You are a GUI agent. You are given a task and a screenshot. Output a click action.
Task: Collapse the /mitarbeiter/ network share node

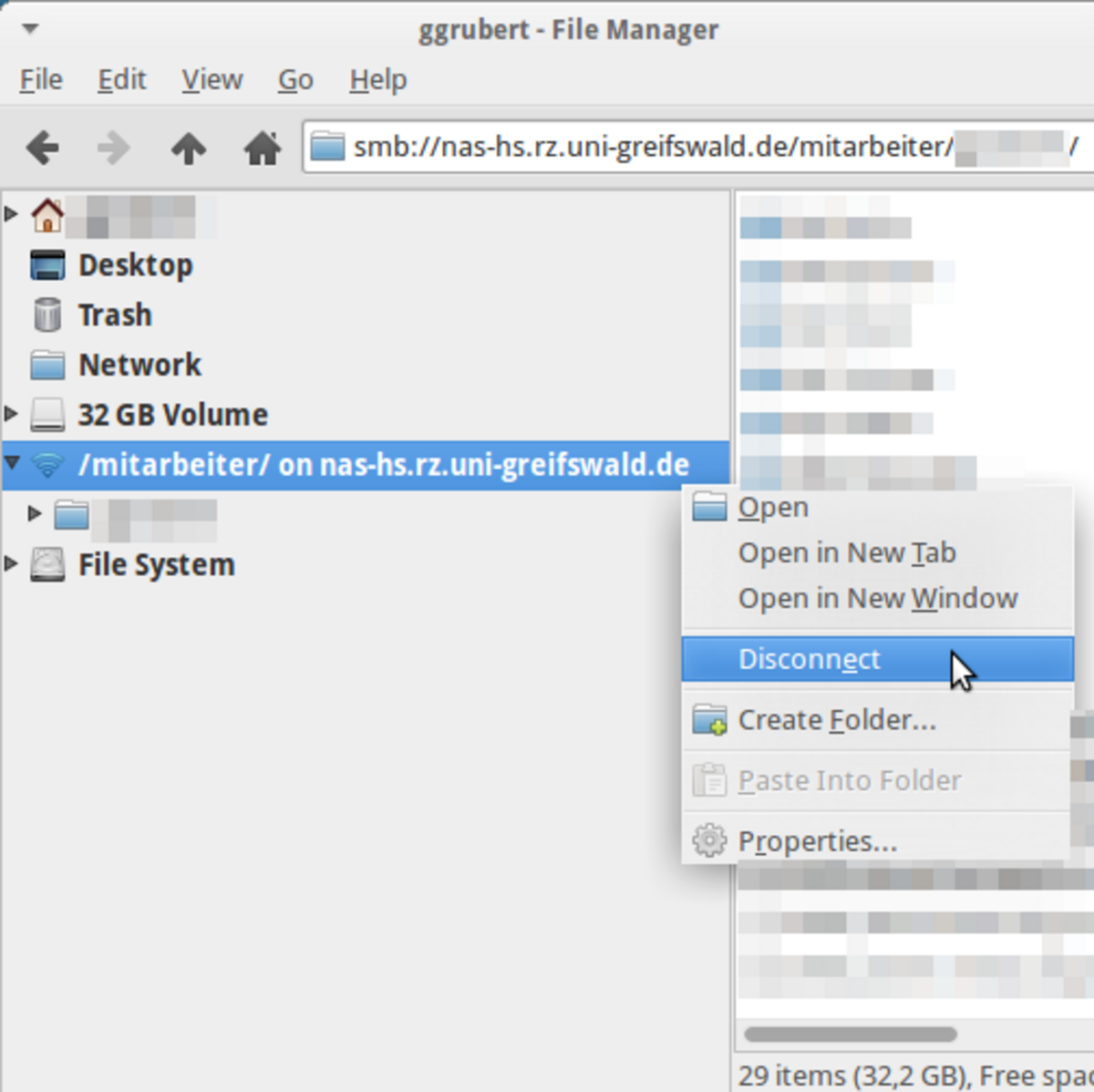(12, 463)
